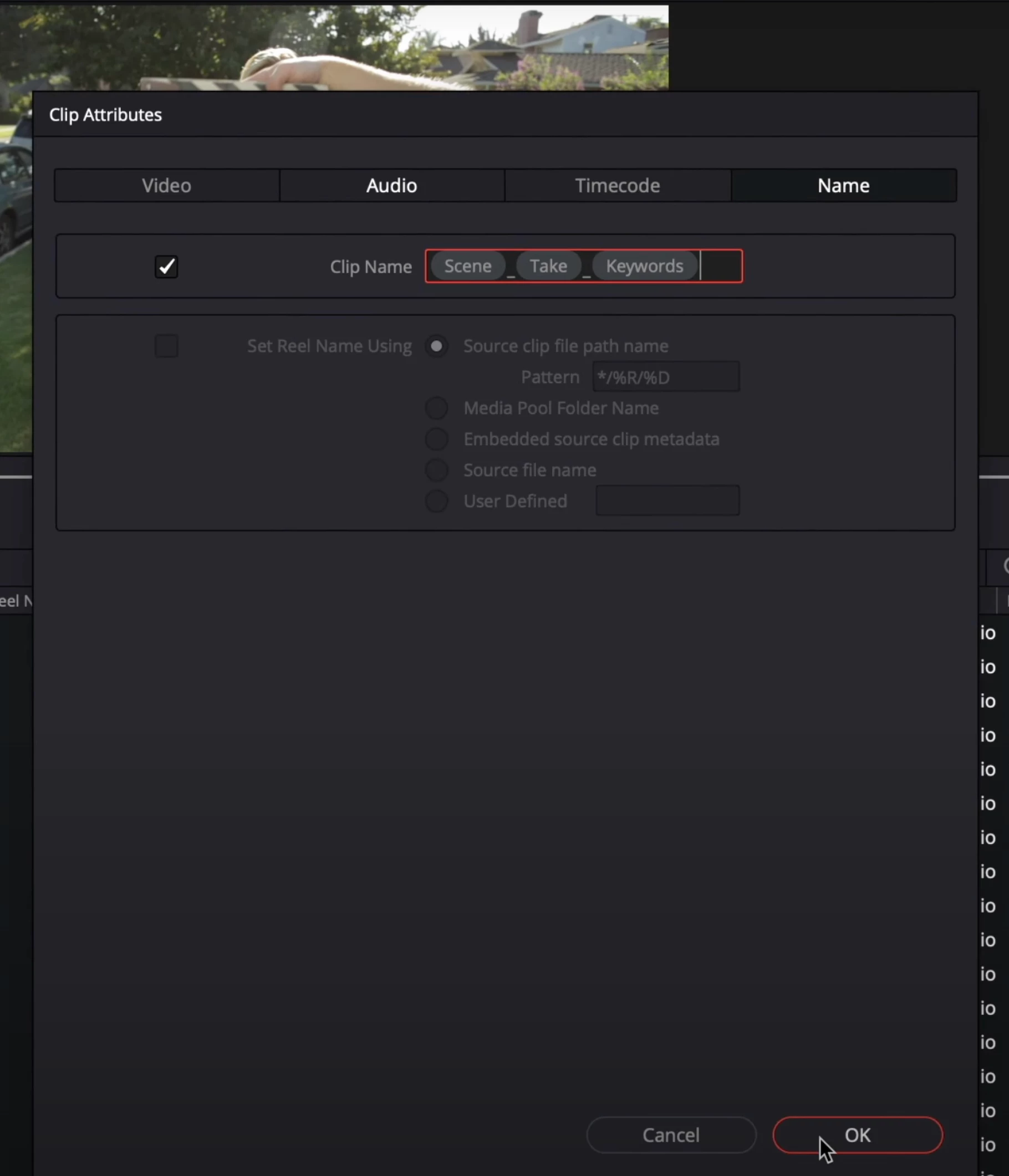Click the Keywords tag in Clip Name
1009x1176 pixels.
(644, 266)
